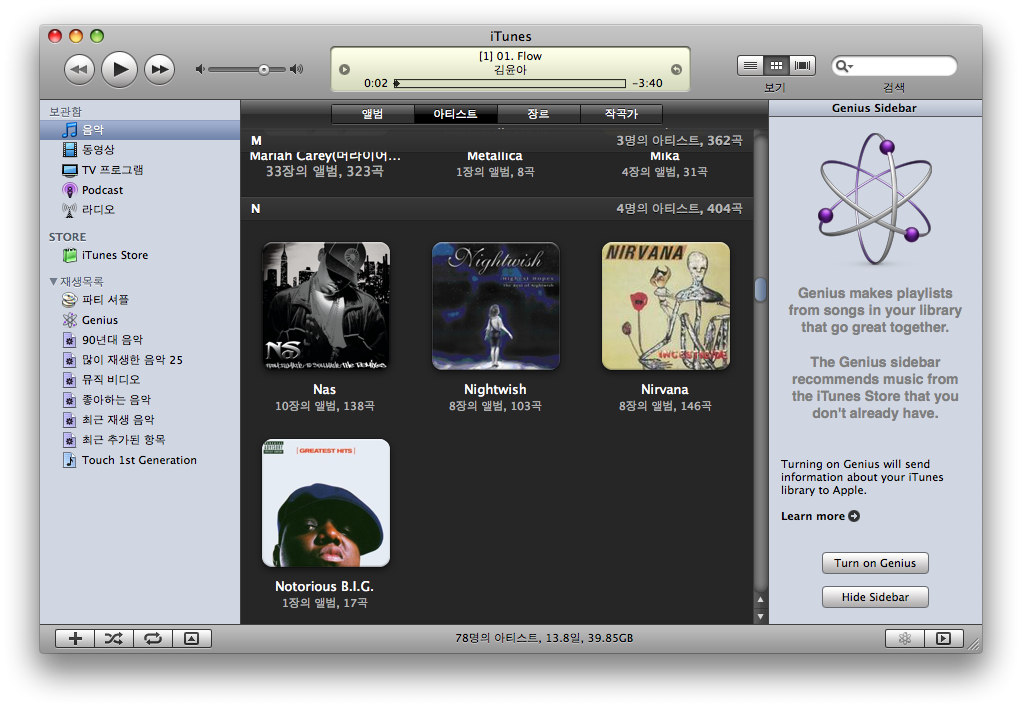Open 많이 재생한 음악 25 playlist

click(140, 359)
